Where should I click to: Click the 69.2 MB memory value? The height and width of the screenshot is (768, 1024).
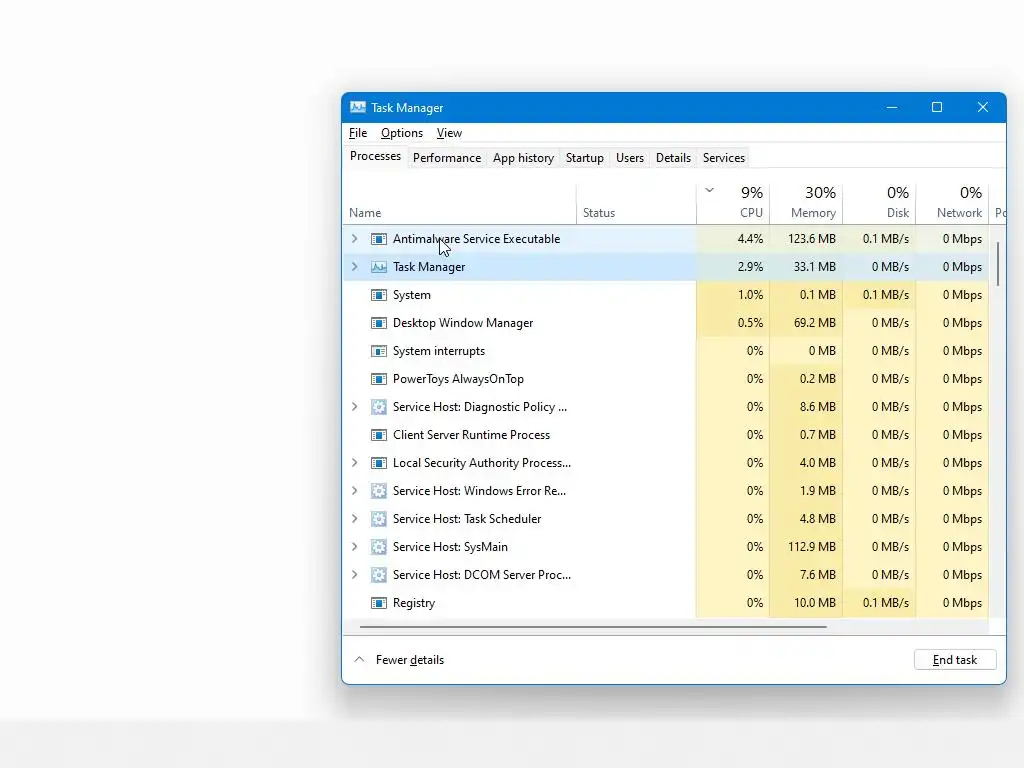pyautogui.click(x=815, y=323)
